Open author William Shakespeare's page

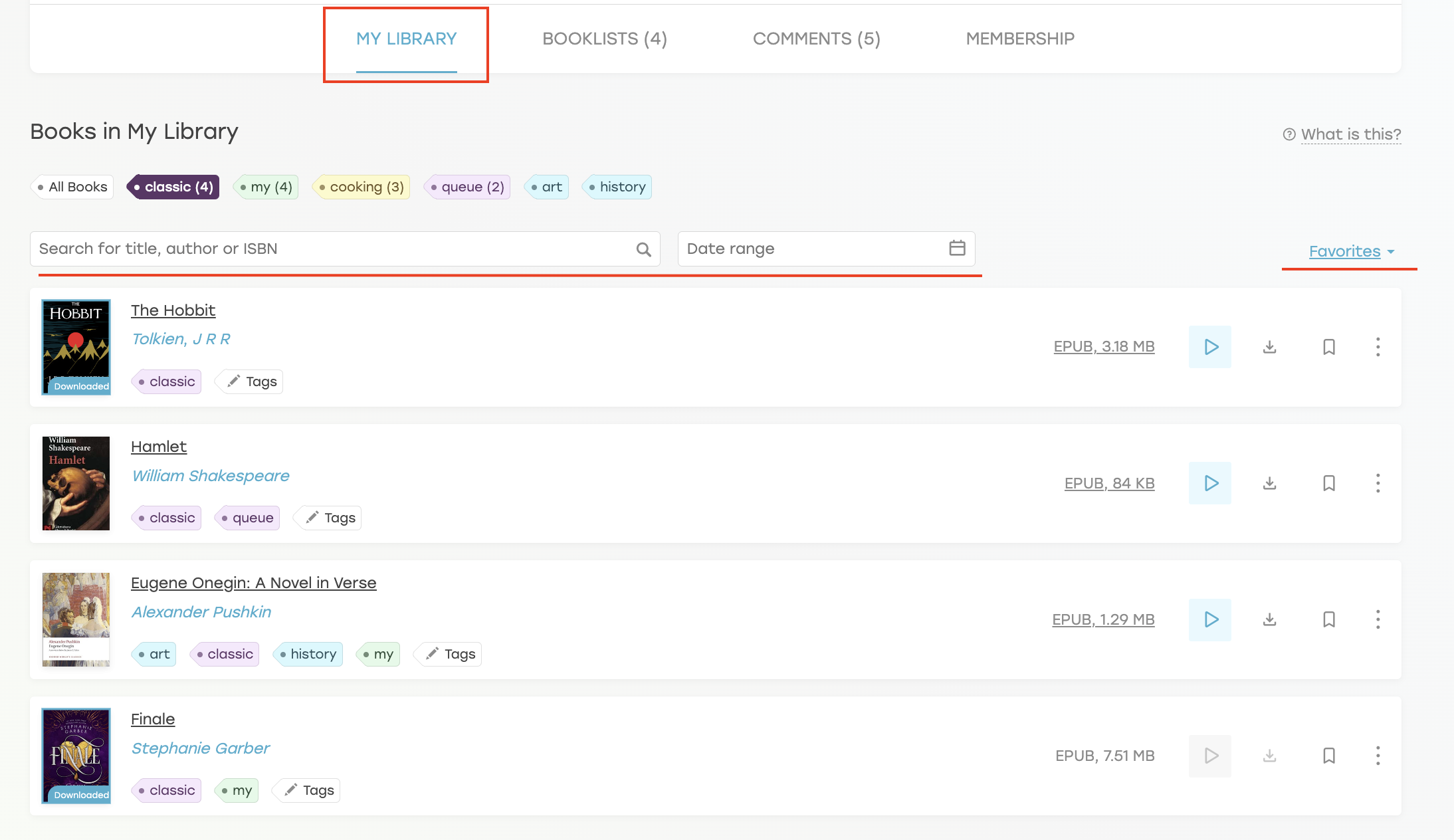click(210, 476)
